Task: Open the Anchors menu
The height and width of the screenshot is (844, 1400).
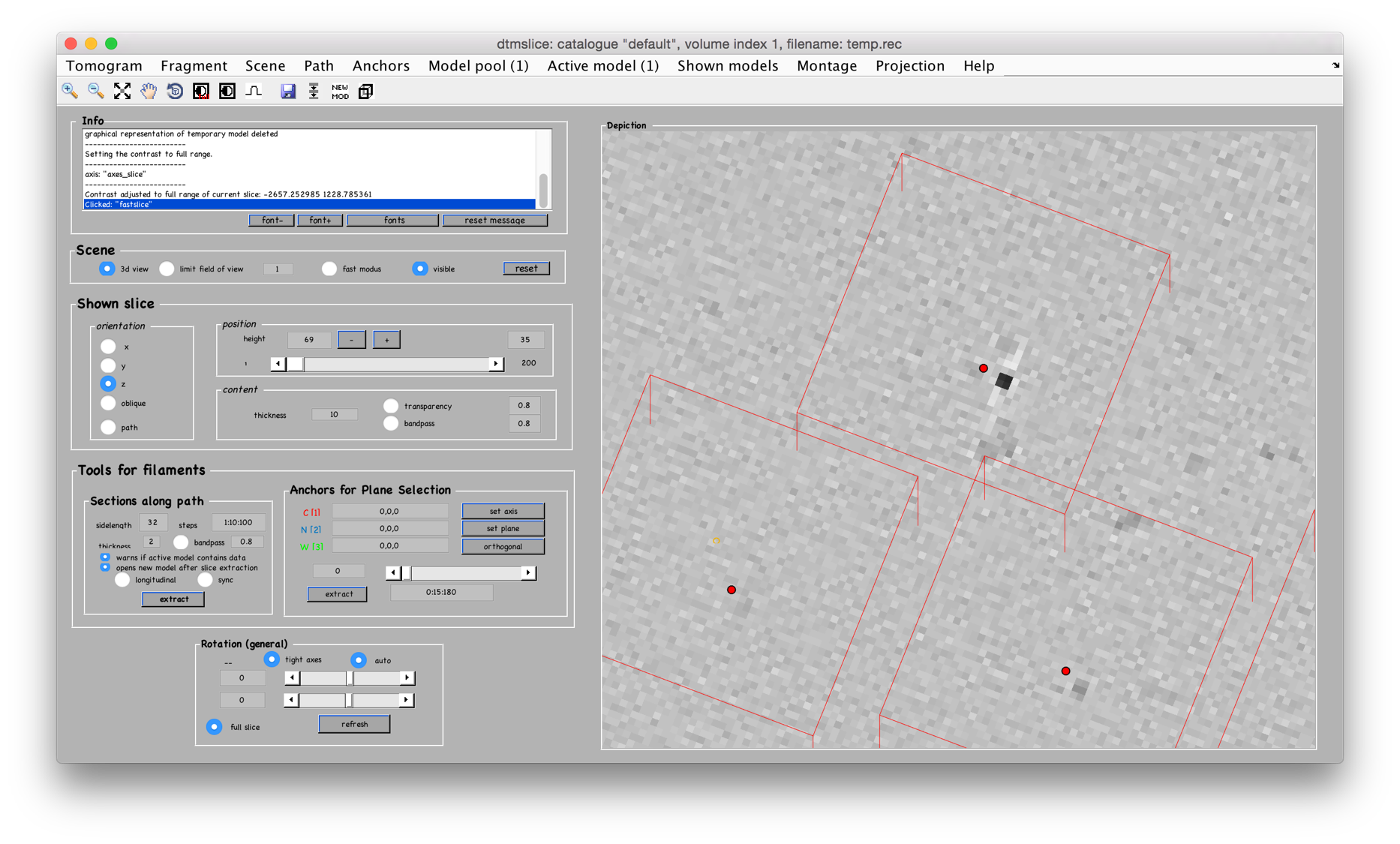Action: pyautogui.click(x=381, y=66)
